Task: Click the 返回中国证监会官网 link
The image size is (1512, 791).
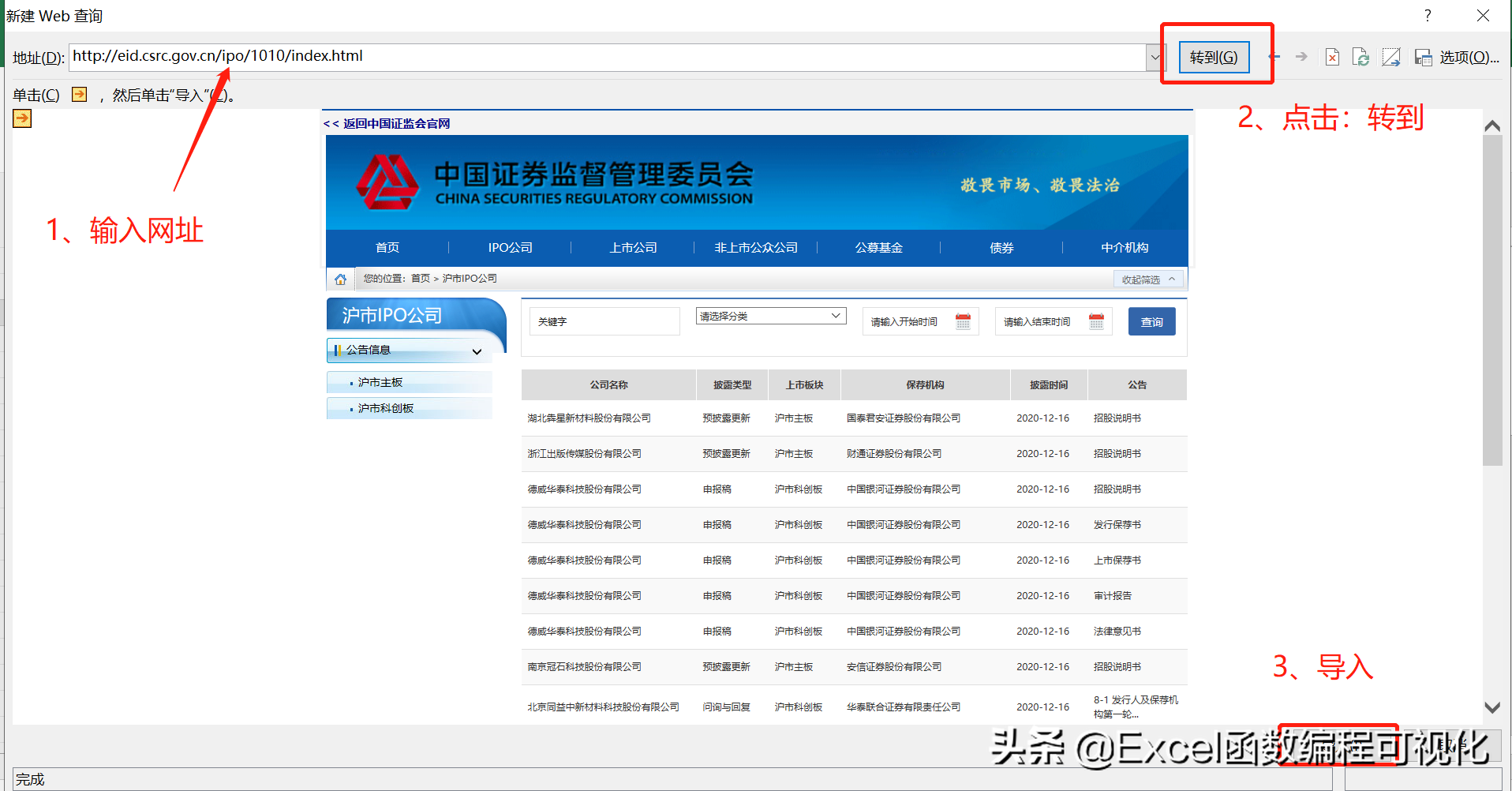Action: [x=387, y=123]
